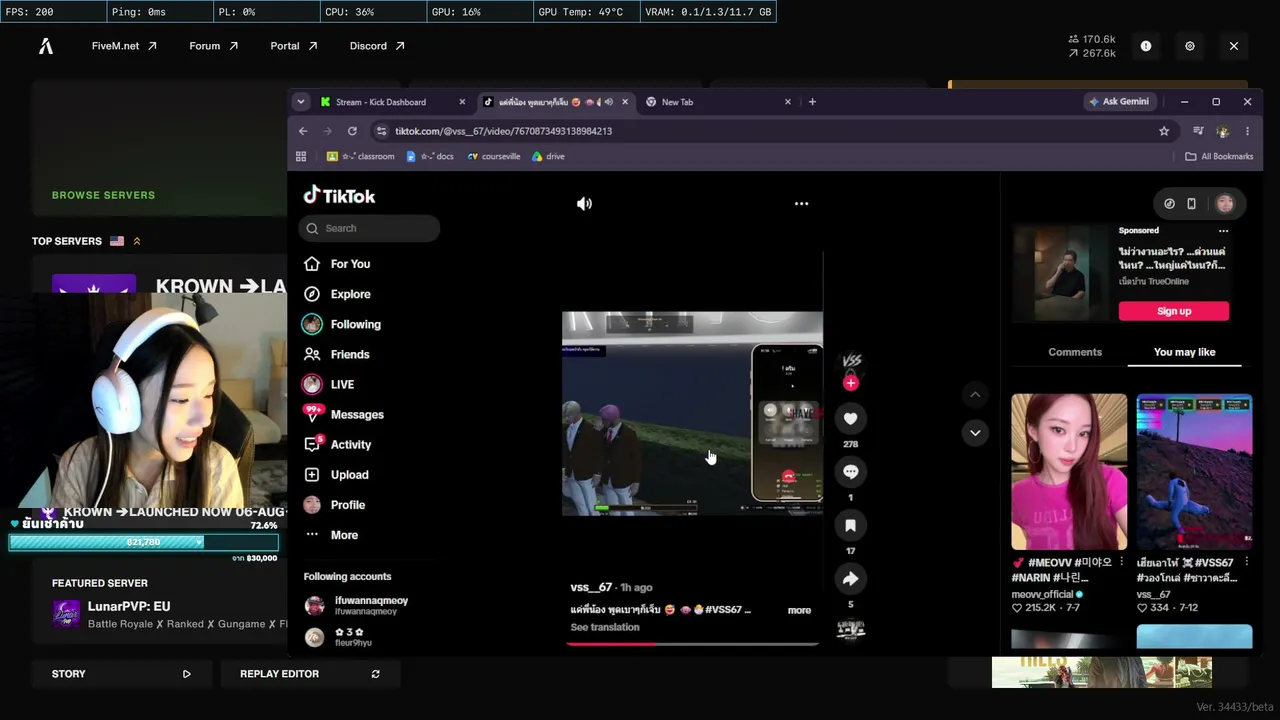Screen dimensions: 1280x720
Task: Open the drive bookmark
Action: point(548,157)
